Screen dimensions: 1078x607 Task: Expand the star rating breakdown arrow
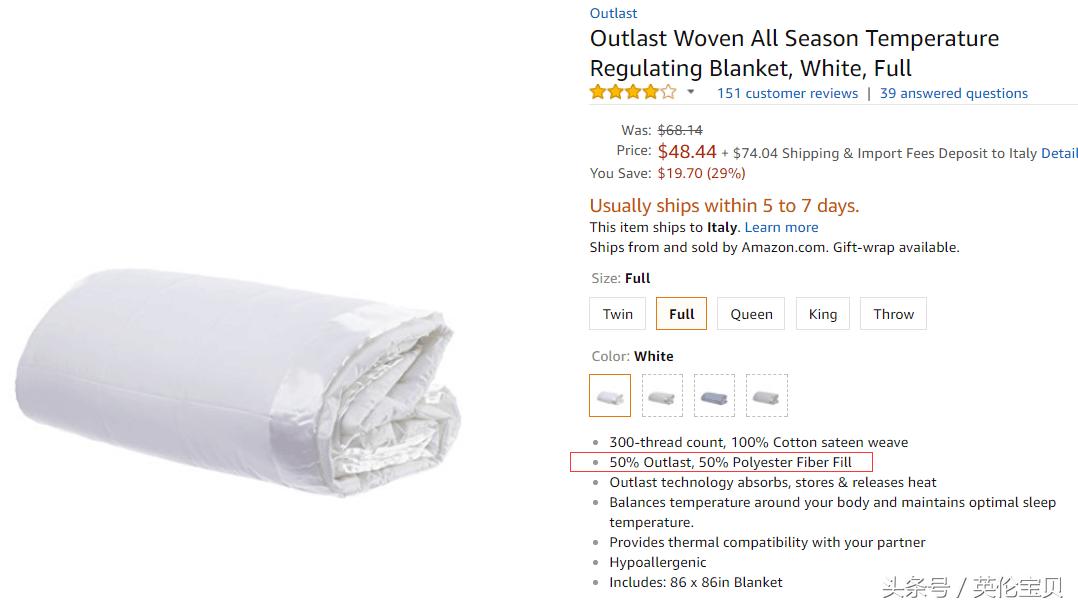[x=690, y=92]
